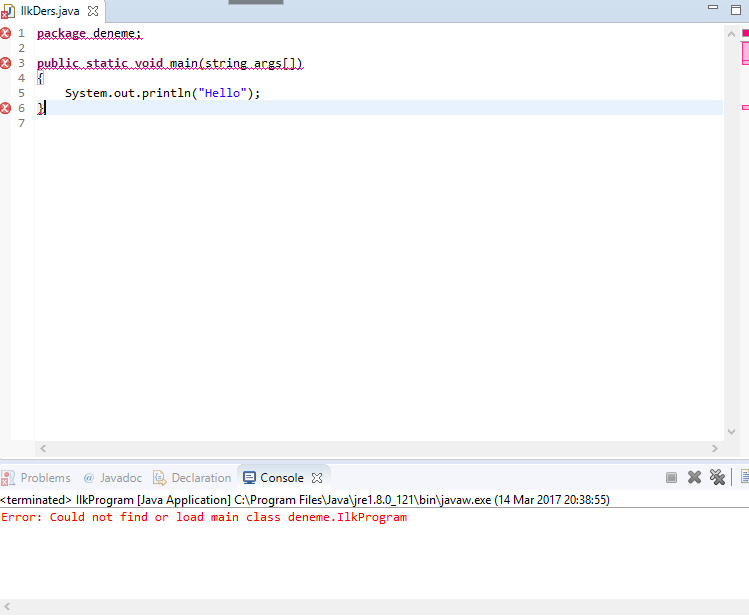The image size is (749, 616).
Task: Click the editor scroll down arrow
Action: (731, 432)
